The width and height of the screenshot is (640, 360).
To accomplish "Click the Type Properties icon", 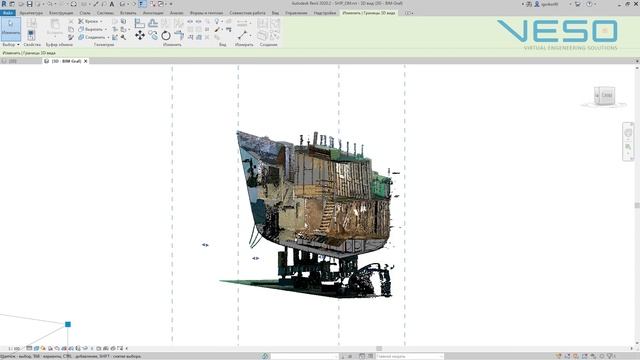I will (31, 24).
